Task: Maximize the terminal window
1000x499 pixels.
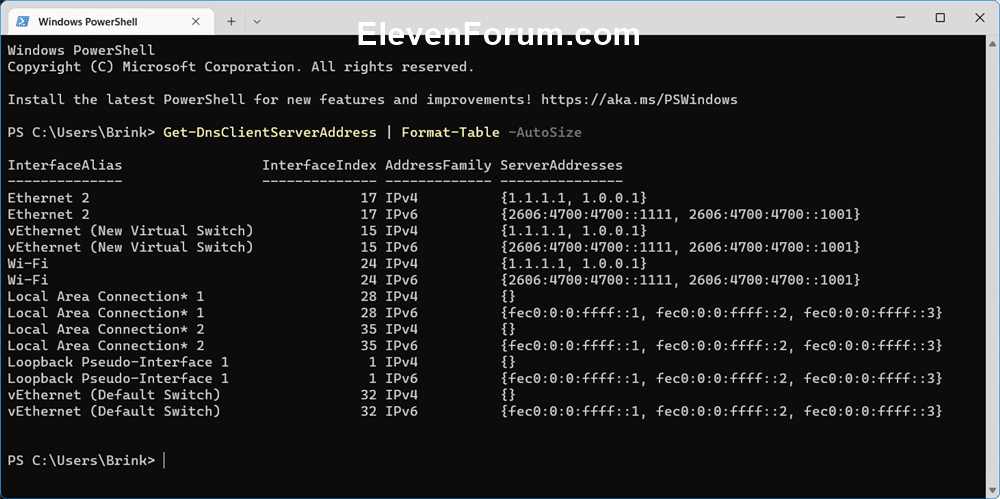Action: (x=940, y=18)
